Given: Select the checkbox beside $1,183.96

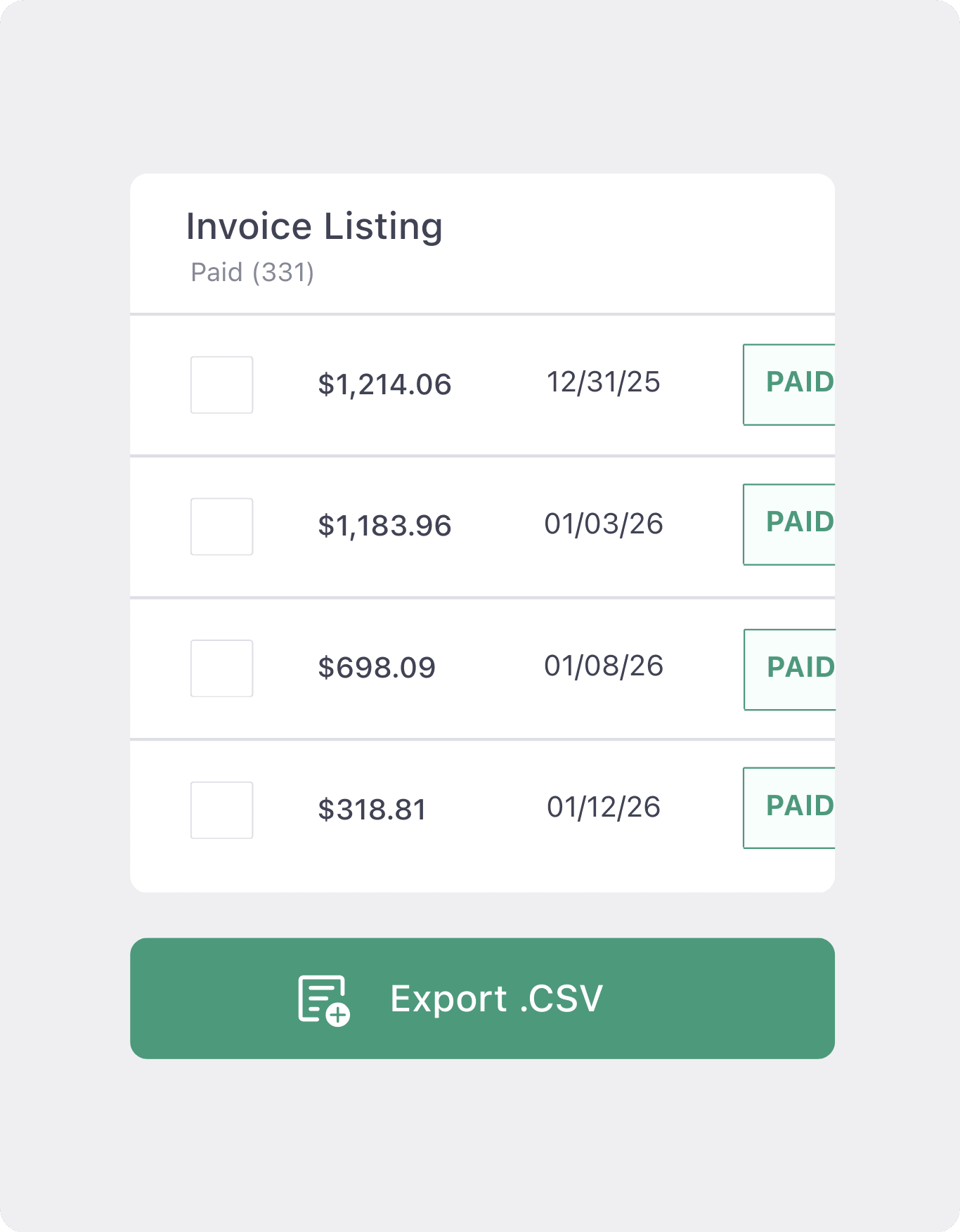Looking at the screenshot, I should pyautogui.click(x=221, y=526).
